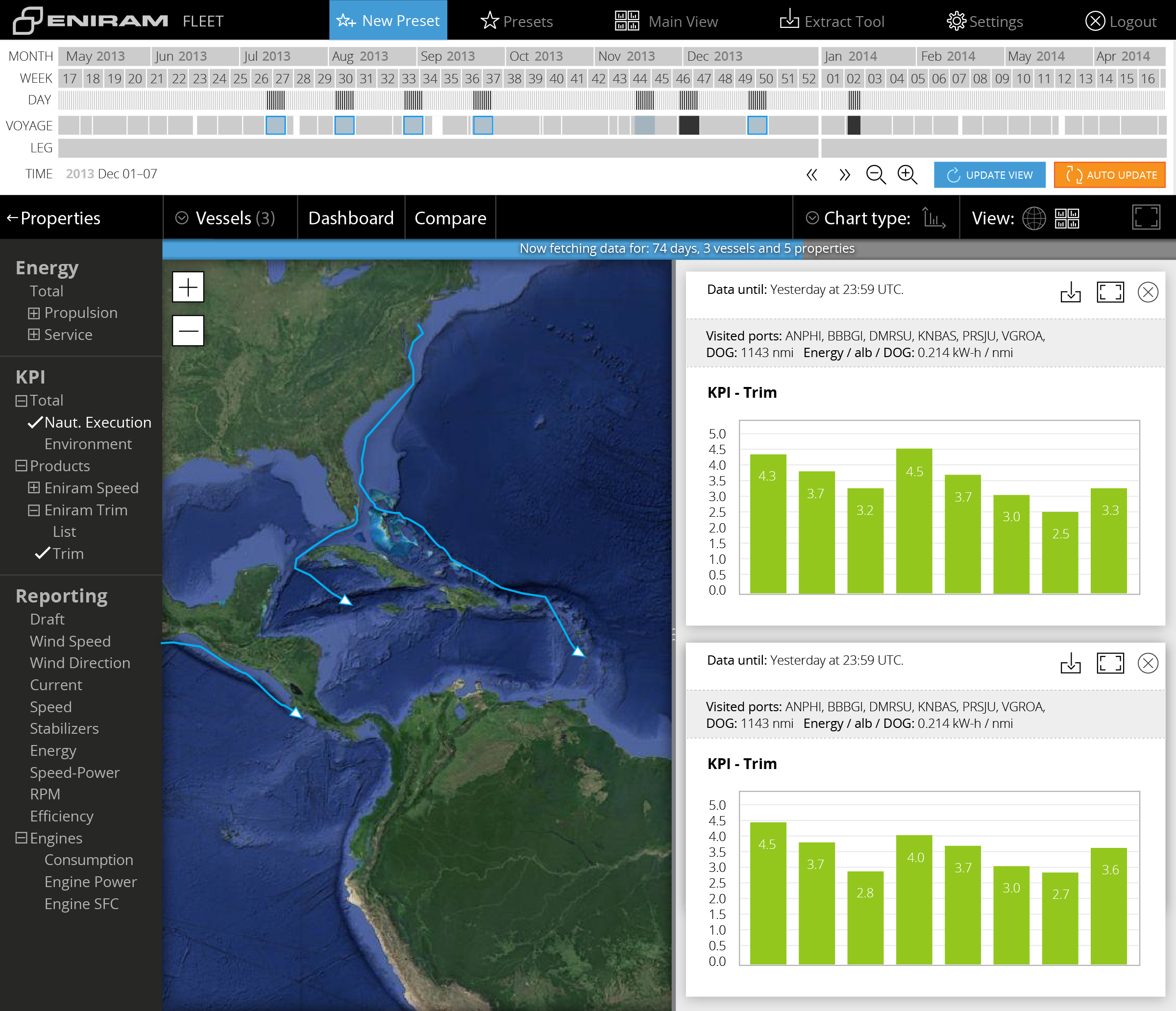Click the zoom out magnifier icon
The image size is (1176, 1011).
[x=876, y=174]
